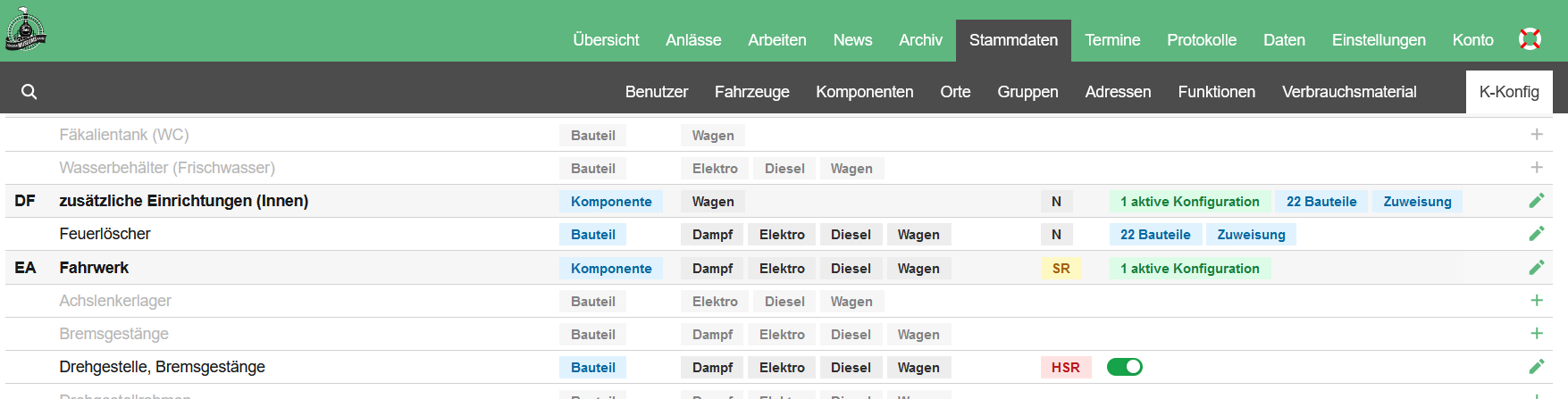The image size is (1568, 399).
Task: Select Drehgestelle, Bremsgestänge row title
Action: (162, 367)
